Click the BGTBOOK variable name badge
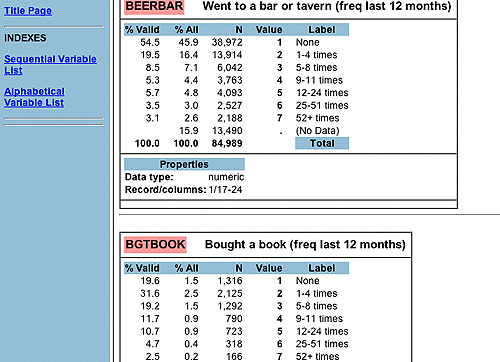This screenshot has width=500, height=362. click(155, 245)
